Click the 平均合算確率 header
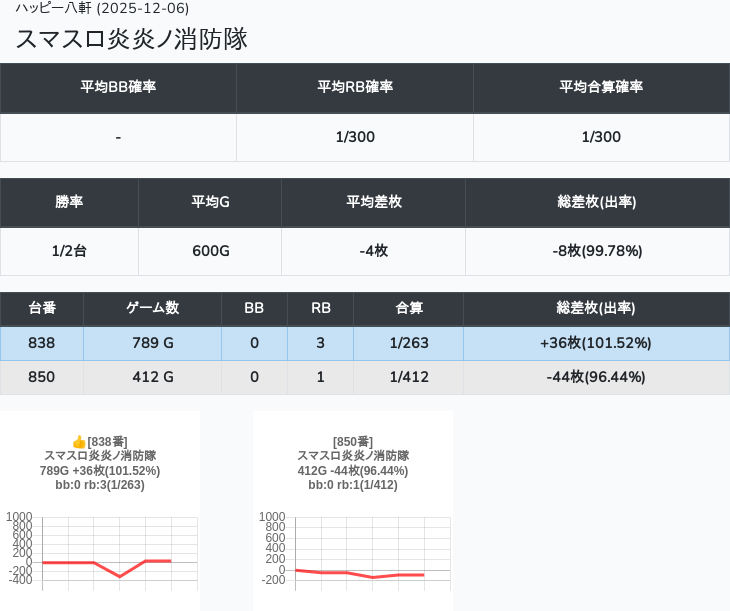This screenshot has height=611, width=730. 601,87
